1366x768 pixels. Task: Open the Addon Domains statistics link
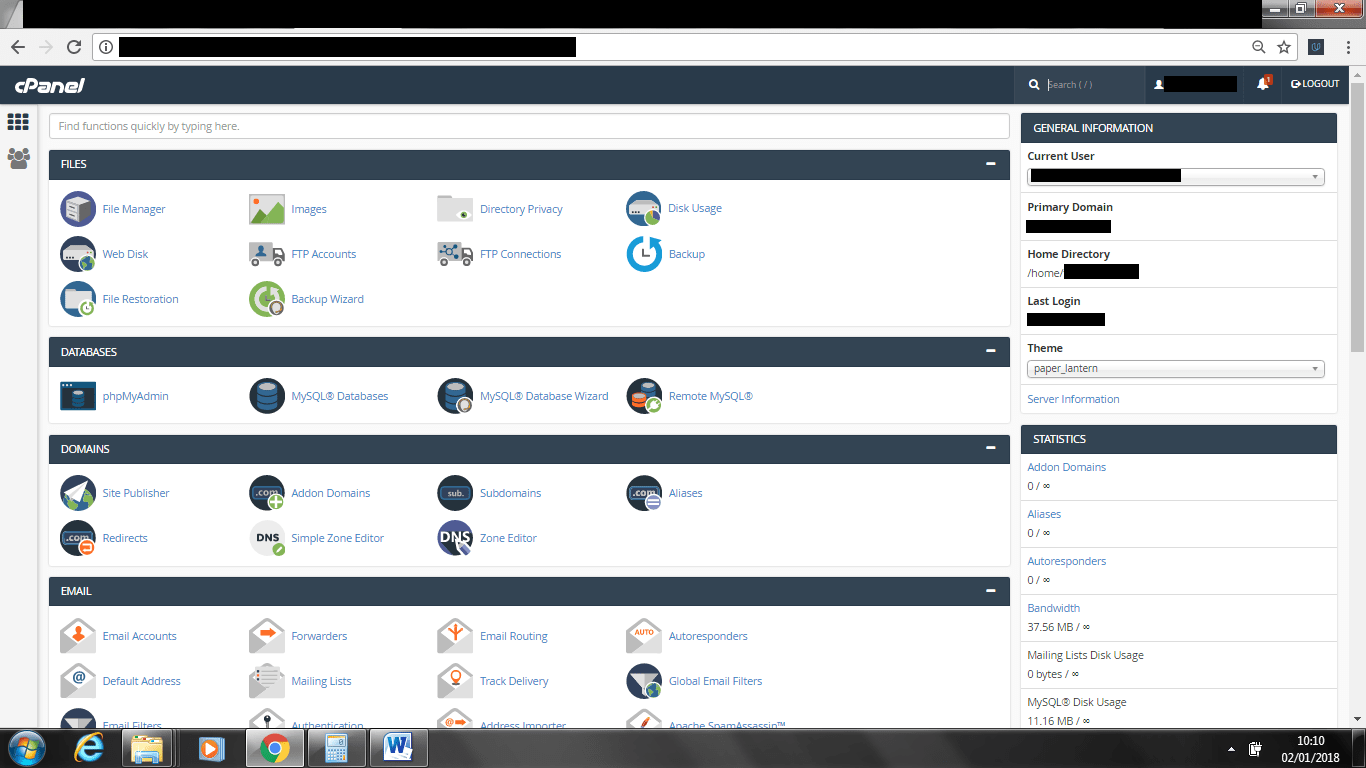pyautogui.click(x=1066, y=467)
